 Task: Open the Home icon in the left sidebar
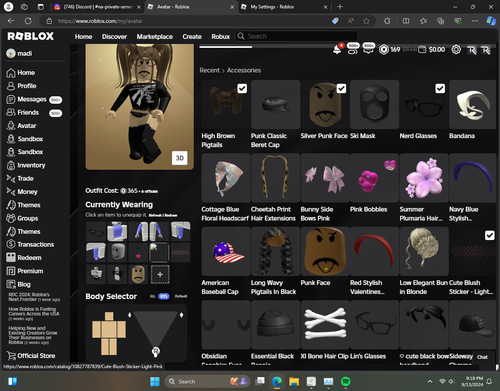coord(11,73)
